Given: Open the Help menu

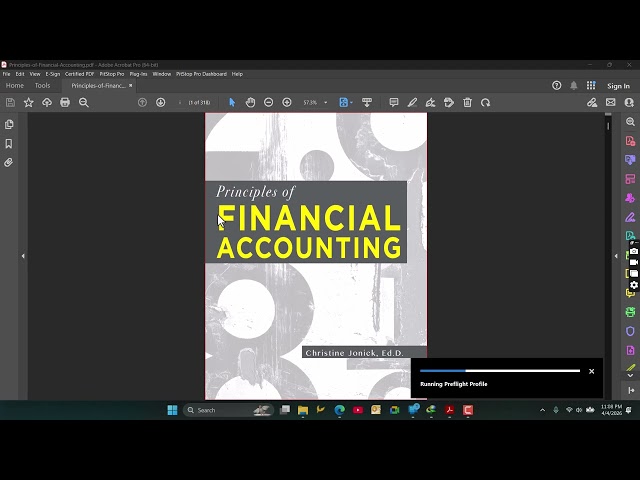Looking at the screenshot, I should coord(237,74).
